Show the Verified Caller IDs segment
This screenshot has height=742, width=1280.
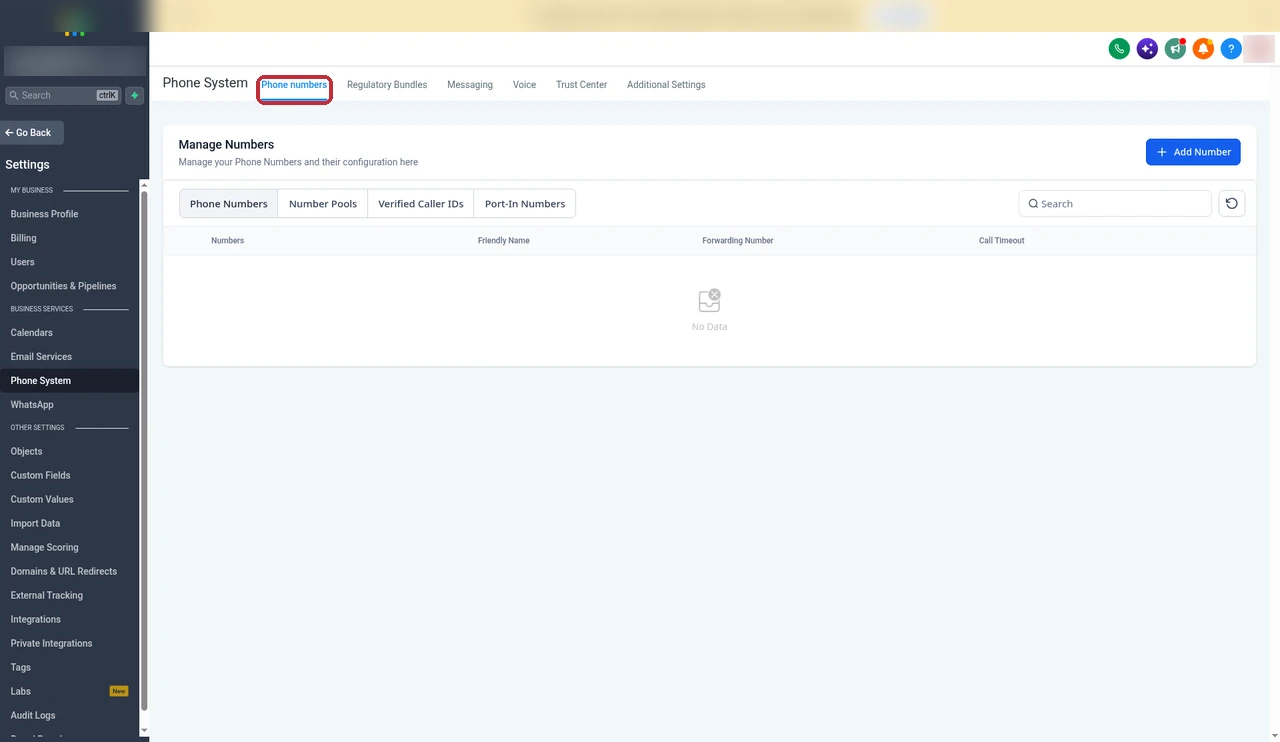coord(421,204)
